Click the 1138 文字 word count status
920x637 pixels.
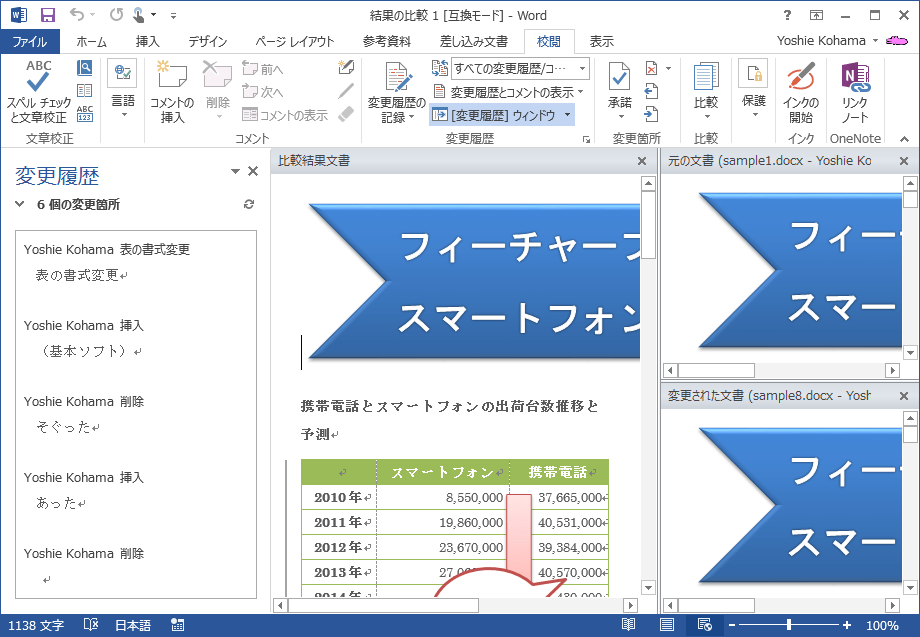coord(36,625)
